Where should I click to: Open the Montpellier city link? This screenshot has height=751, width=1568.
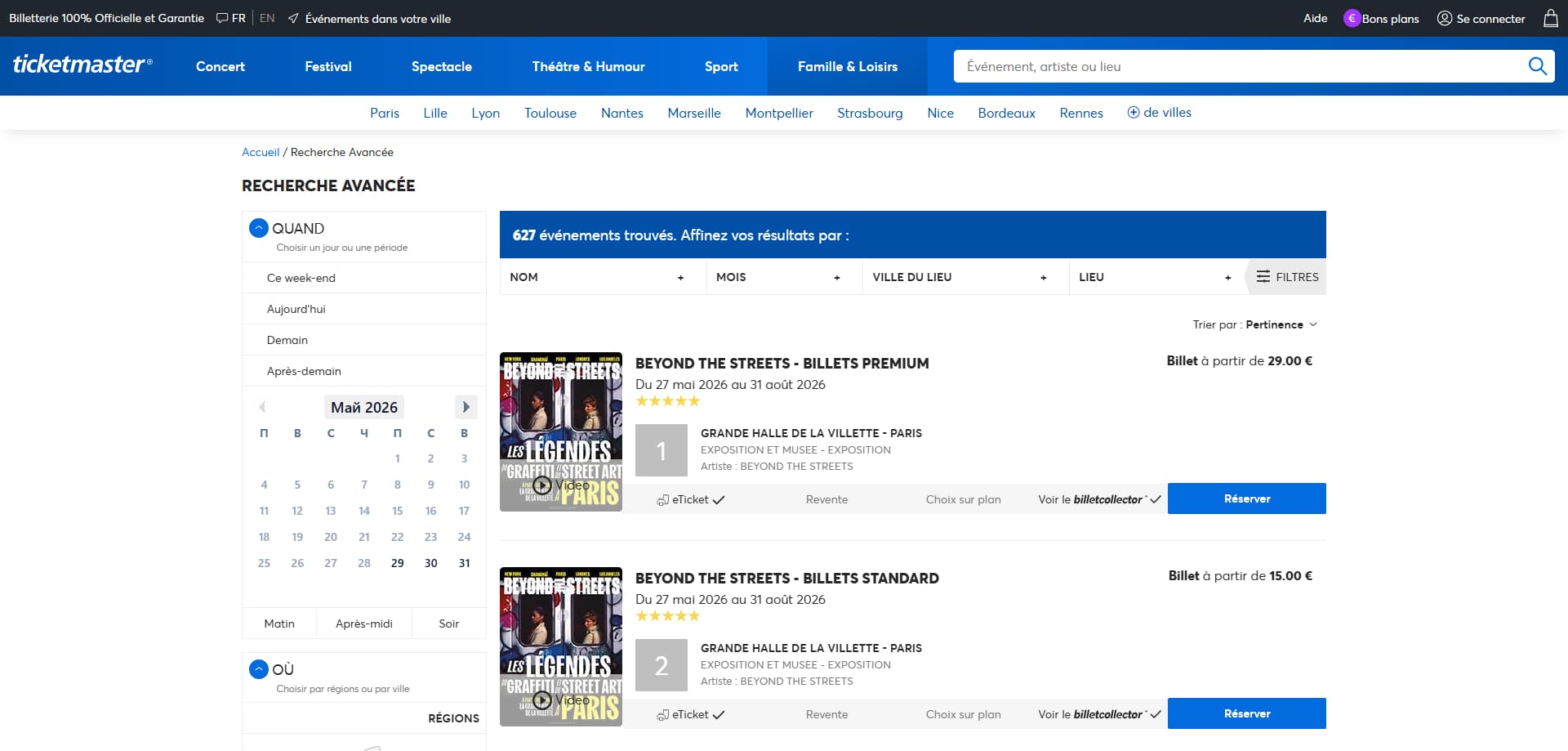tap(779, 113)
